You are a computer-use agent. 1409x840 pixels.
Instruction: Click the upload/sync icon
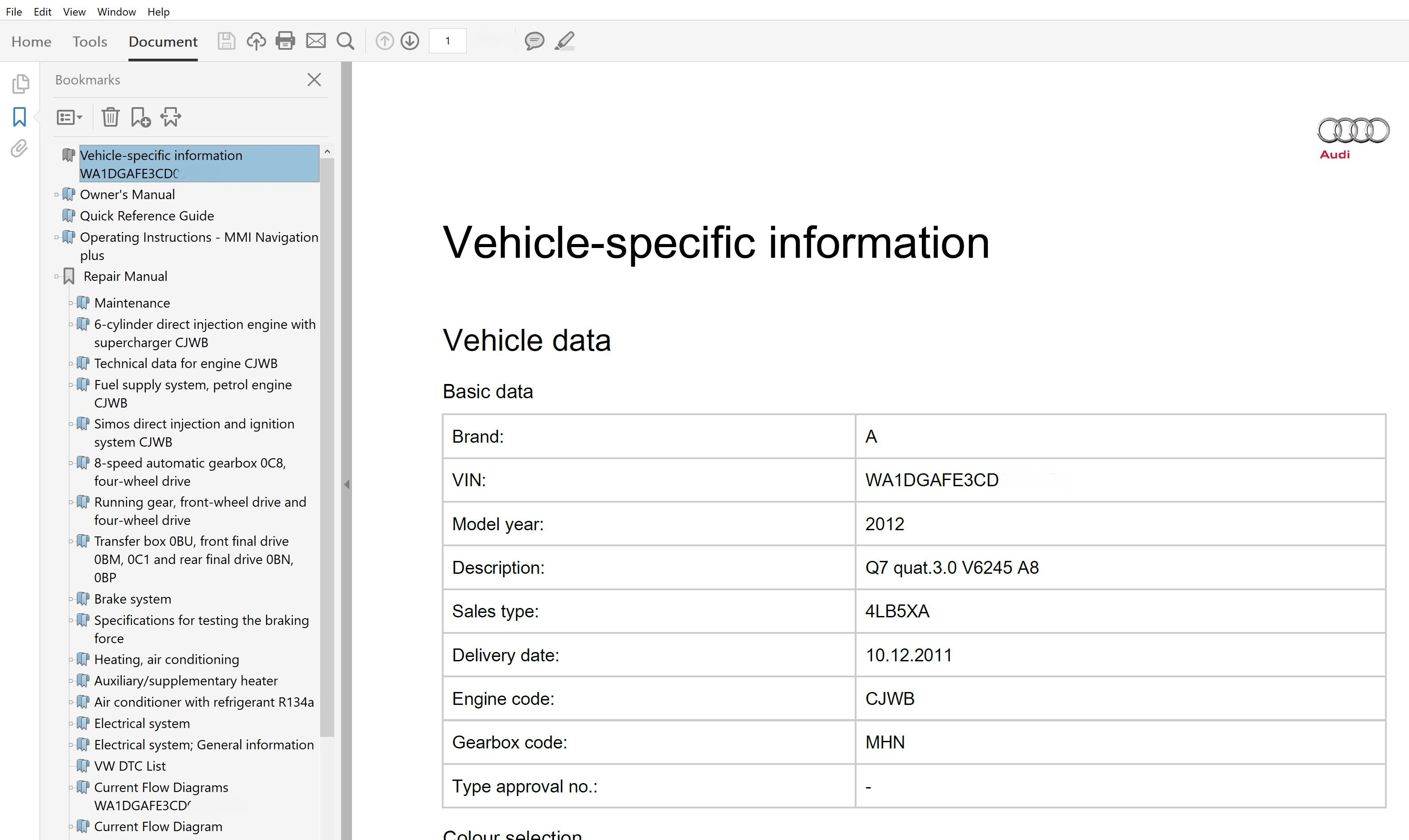pyautogui.click(x=256, y=41)
